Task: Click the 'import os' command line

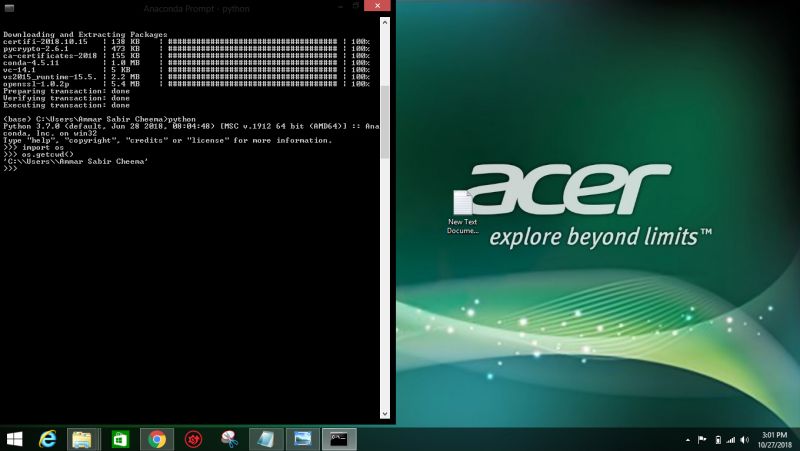Action: [x=34, y=147]
